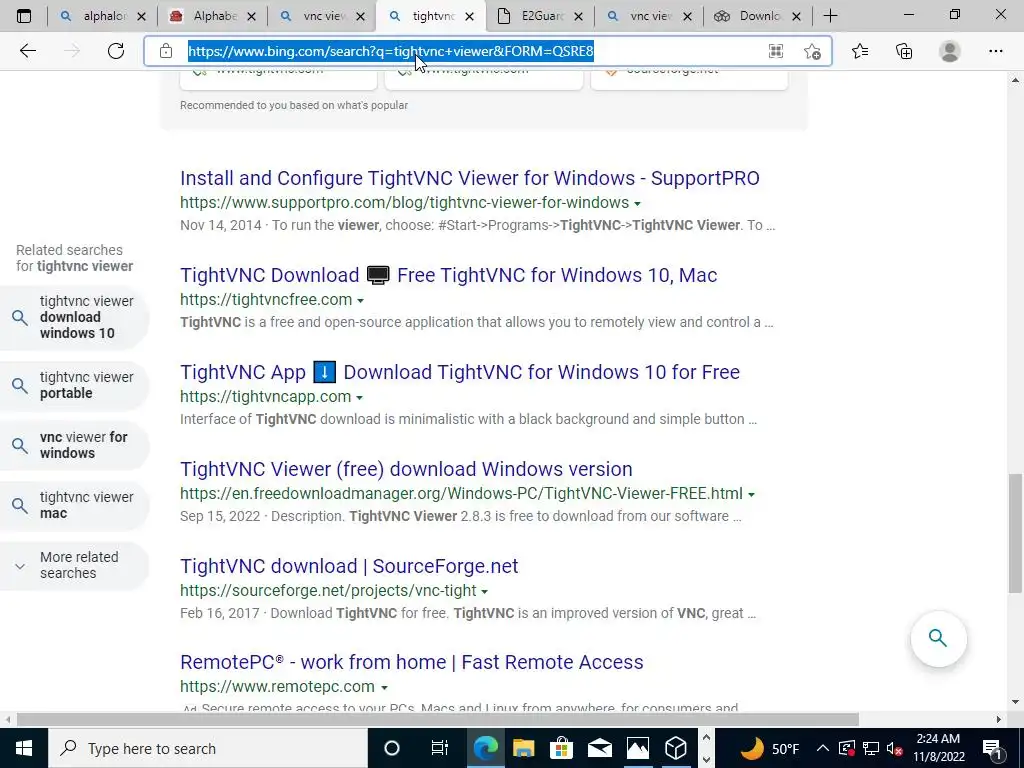Screen dimensions: 1024x768
Task: Click the Type here to search box
Action: (208, 748)
